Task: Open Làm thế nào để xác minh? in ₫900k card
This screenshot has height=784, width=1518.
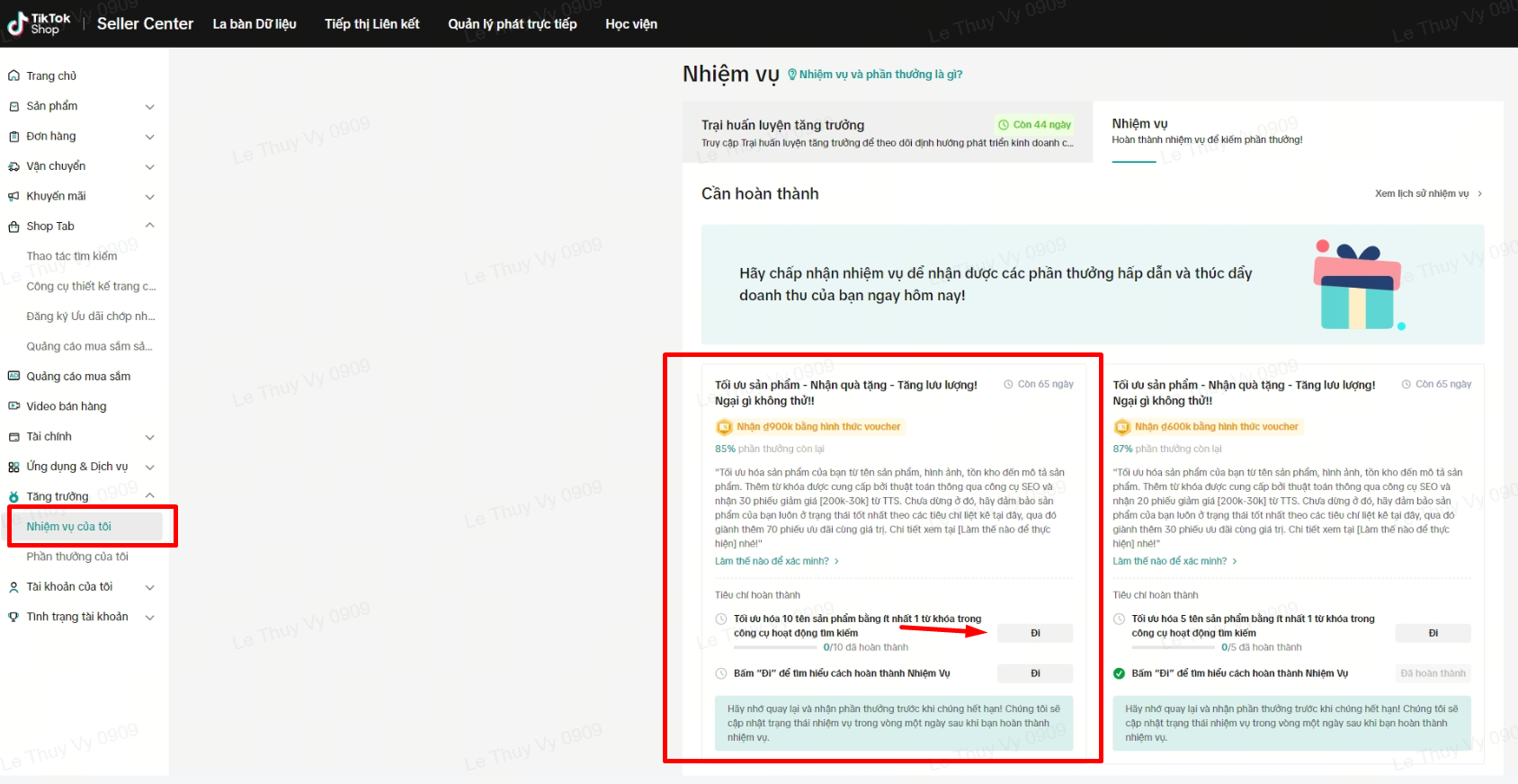Action: tap(777, 561)
